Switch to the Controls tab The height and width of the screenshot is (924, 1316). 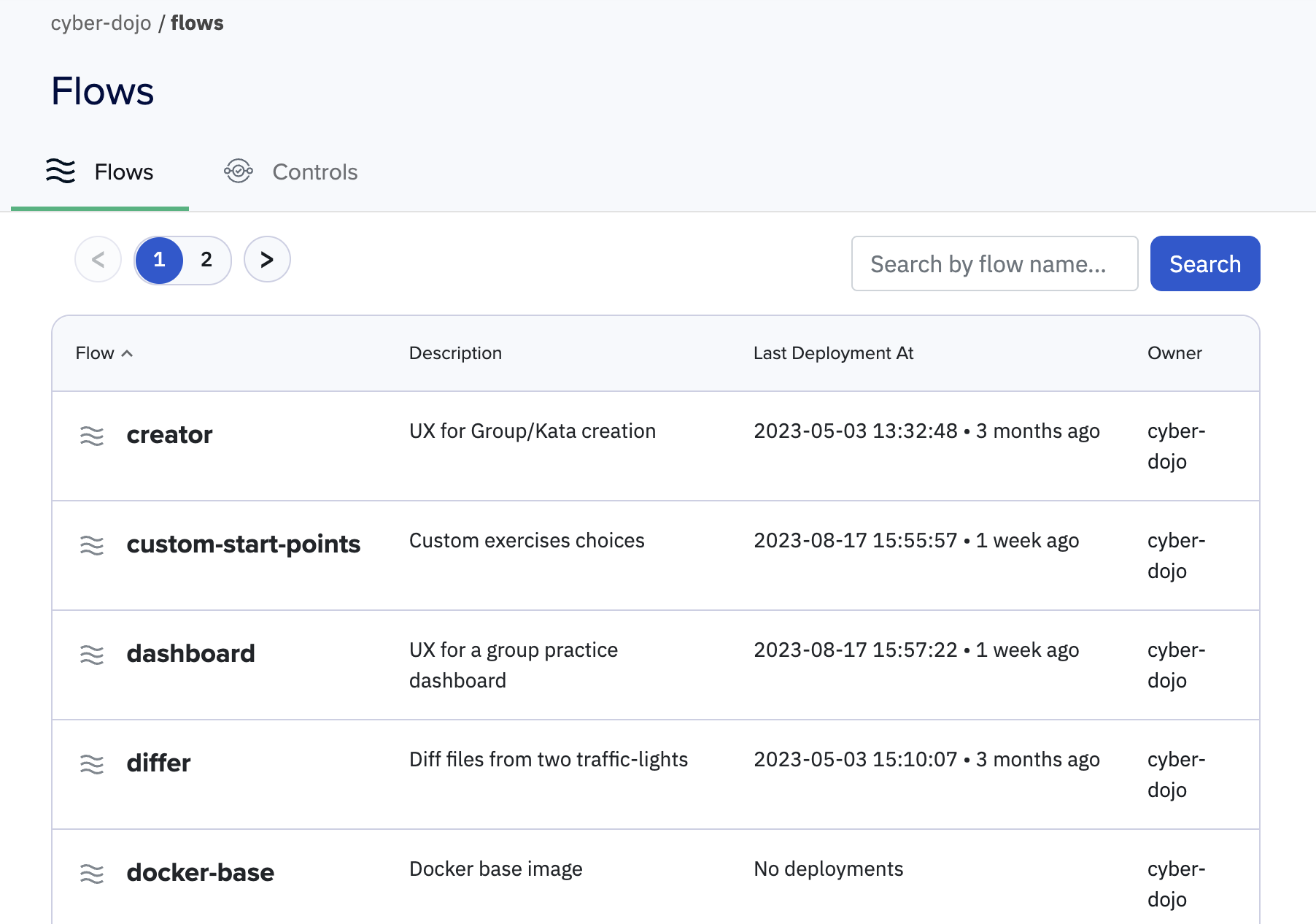point(291,172)
